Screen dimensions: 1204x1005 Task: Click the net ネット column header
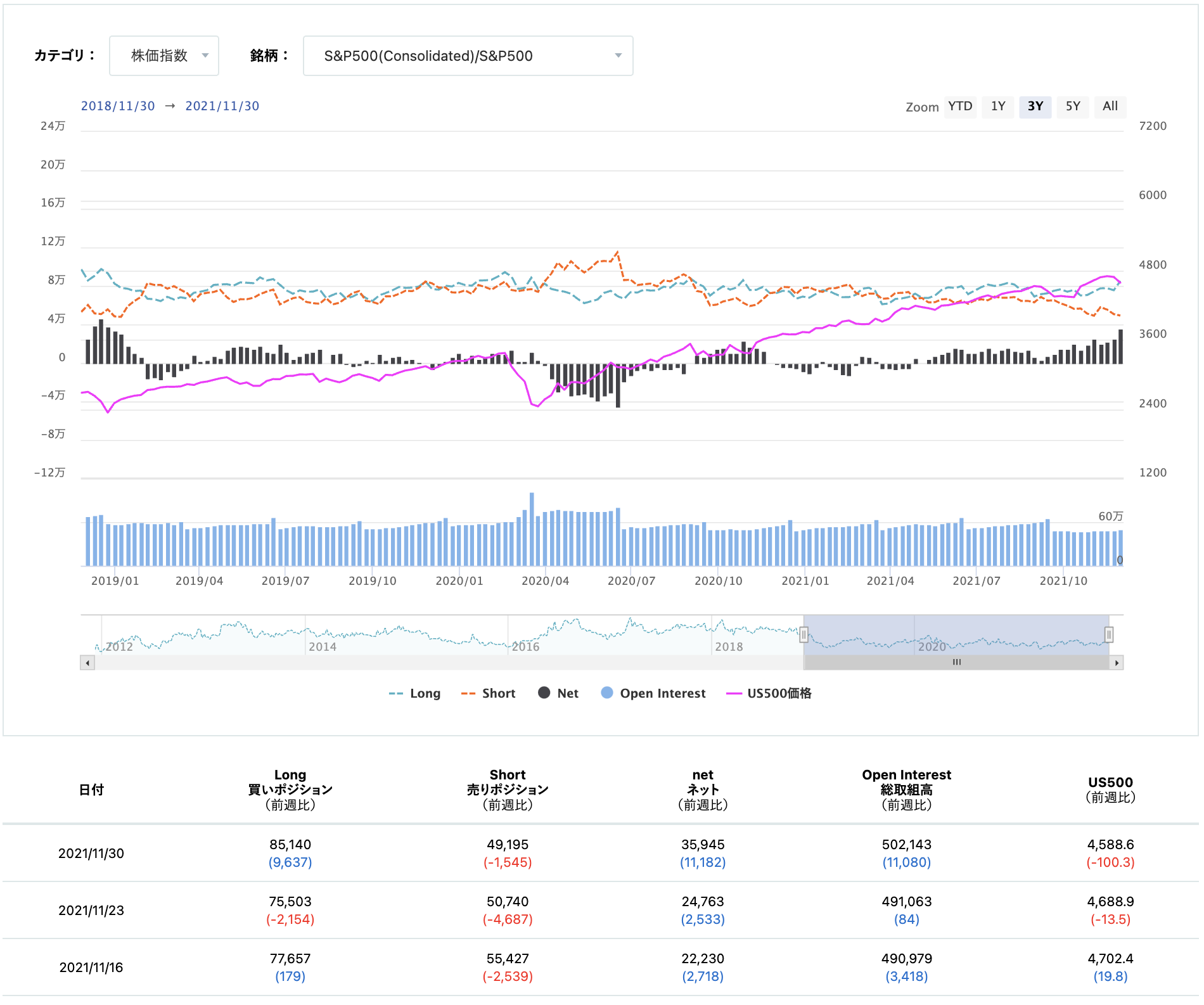pyautogui.click(x=703, y=790)
